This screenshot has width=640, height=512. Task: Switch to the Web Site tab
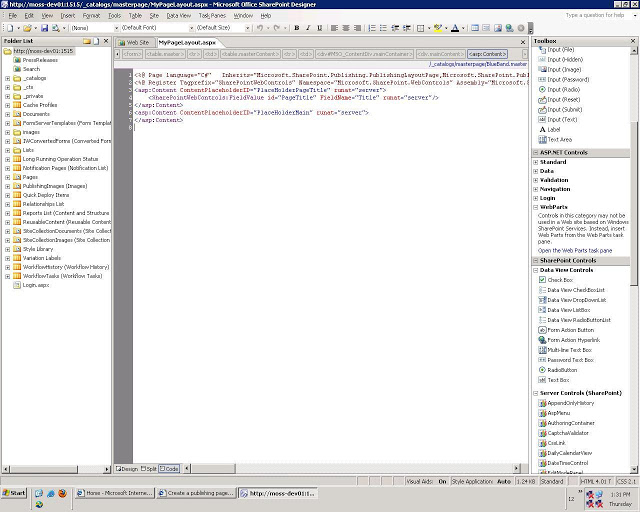(x=134, y=42)
